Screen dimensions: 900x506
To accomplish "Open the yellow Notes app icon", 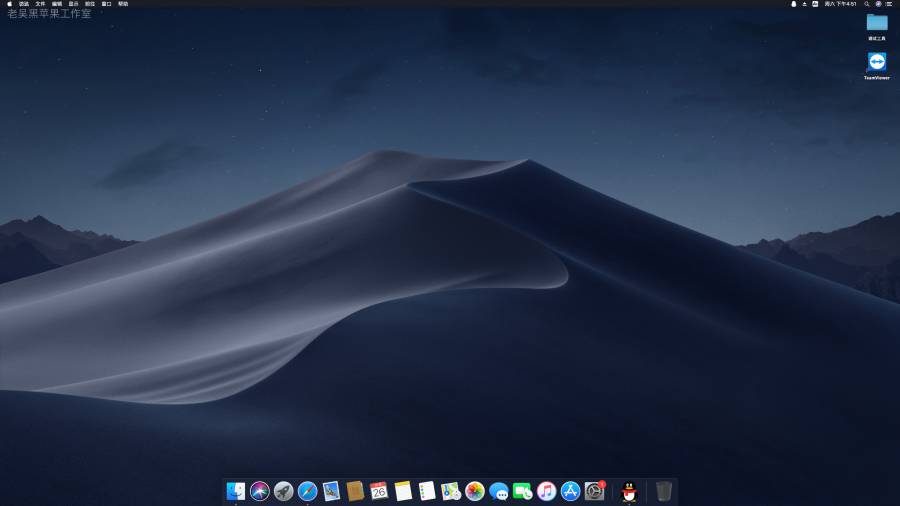I will pyautogui.click(x=403, y=491).
